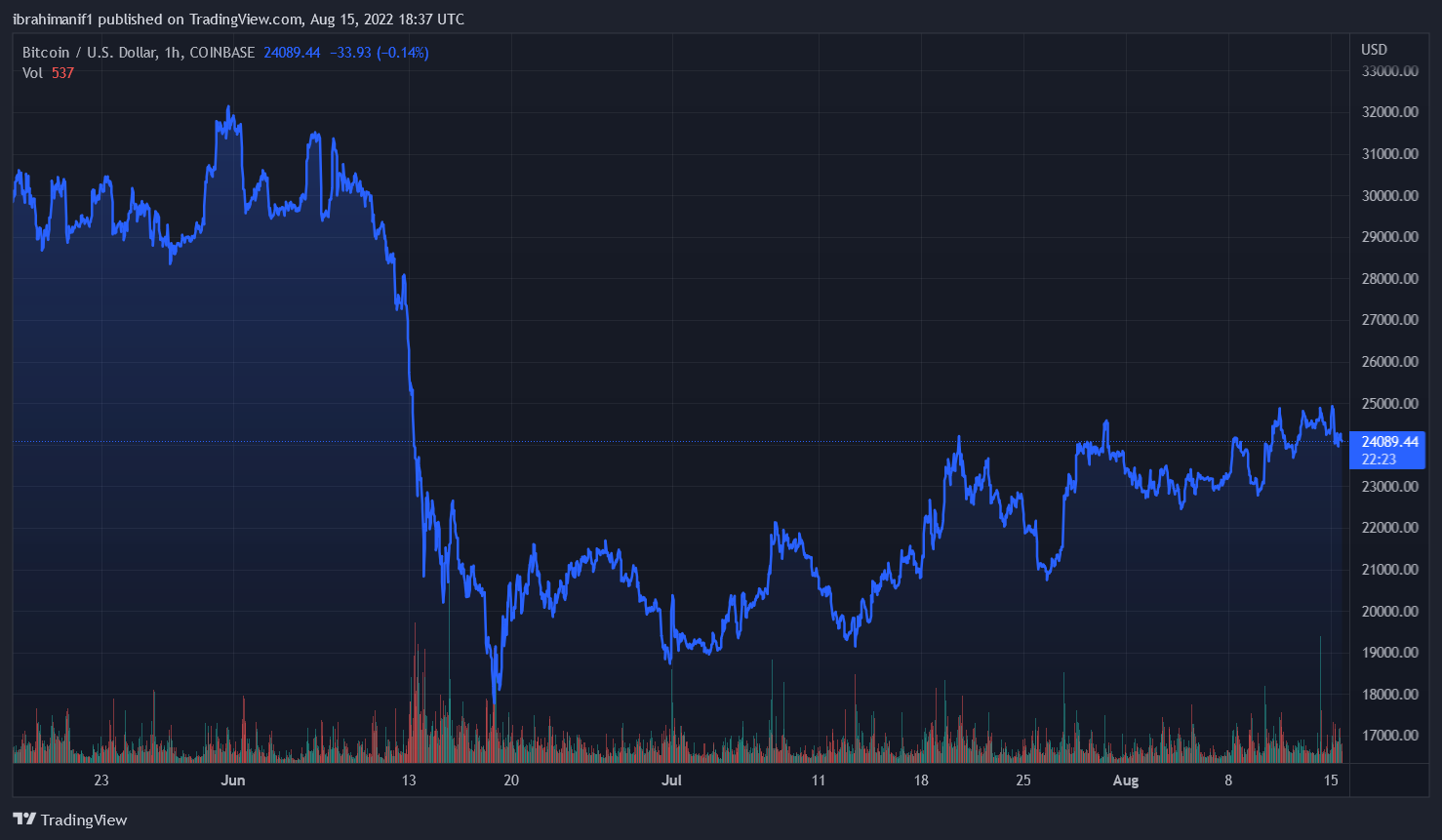Click the 13 date marker on time axis
This screenshot has width=1442, height=840.
click(x=409, y=780)
